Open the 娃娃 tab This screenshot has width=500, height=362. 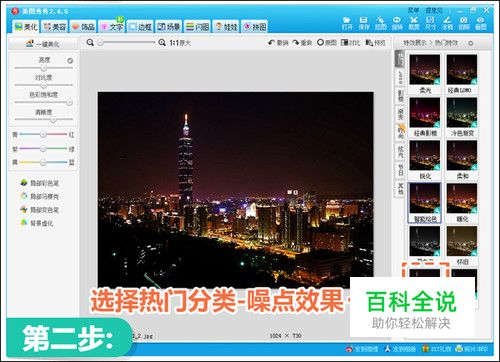(x=226, y=26)
